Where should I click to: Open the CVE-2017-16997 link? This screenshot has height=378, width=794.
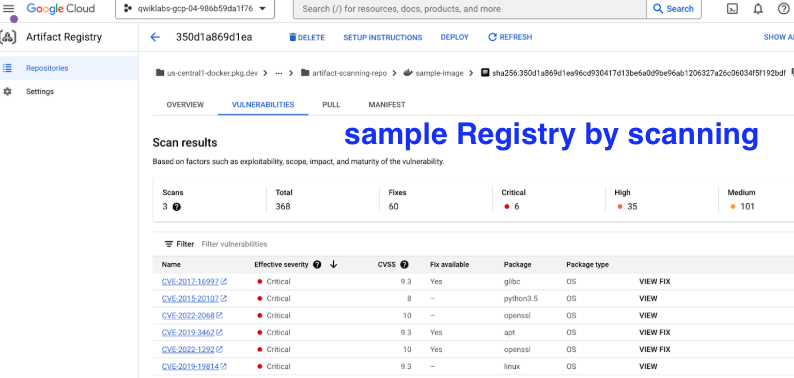click(190, 281)
